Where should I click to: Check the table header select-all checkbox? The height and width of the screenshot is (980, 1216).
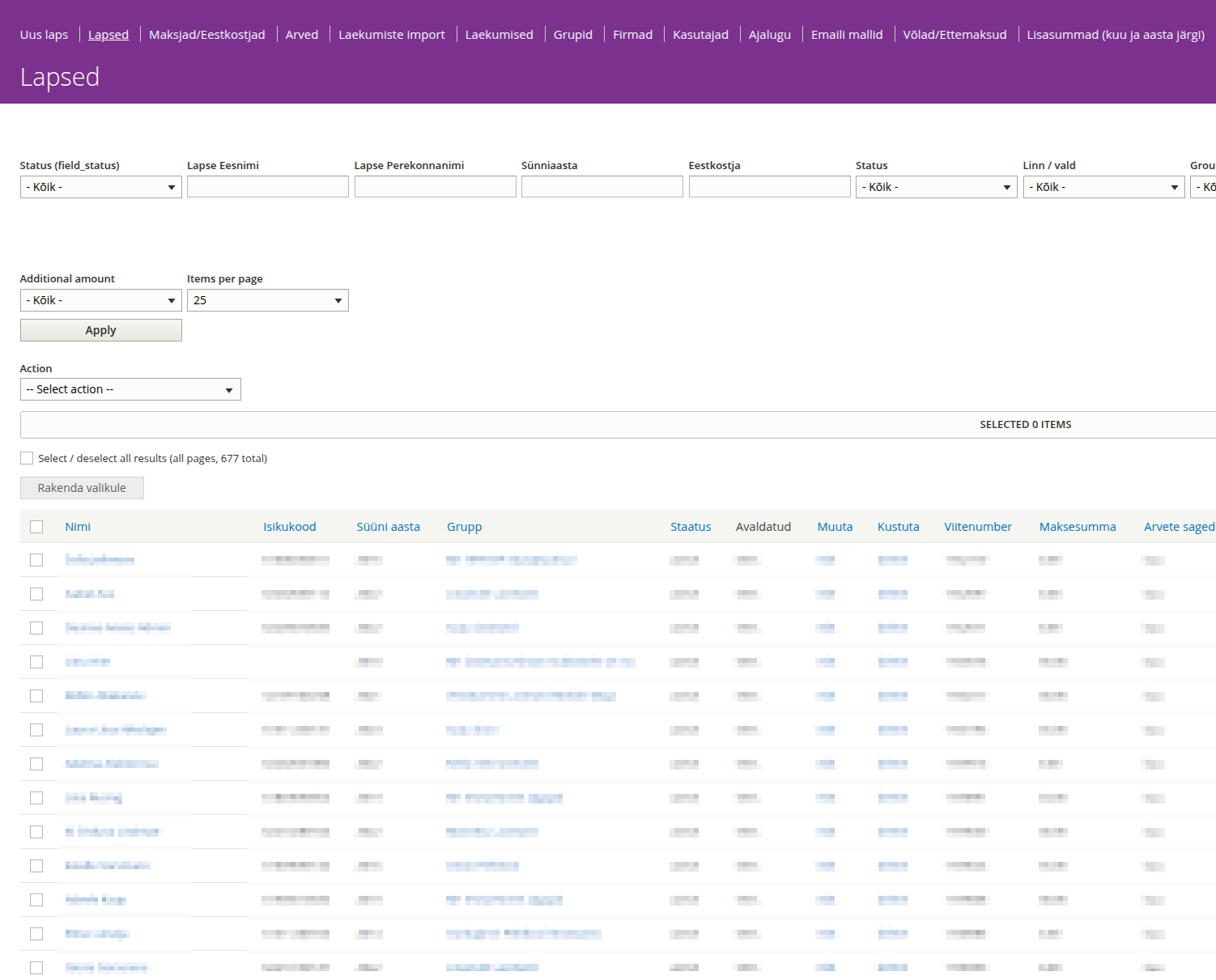click(36, 527)
